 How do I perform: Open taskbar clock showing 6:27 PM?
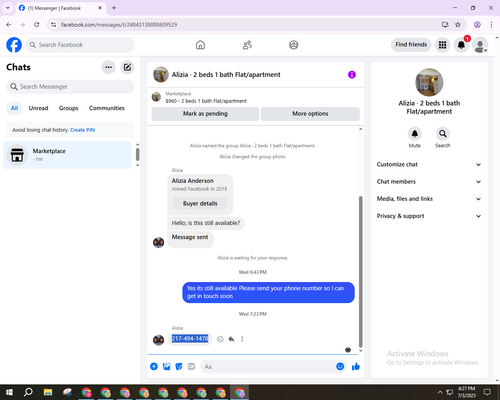pos(466,392)
